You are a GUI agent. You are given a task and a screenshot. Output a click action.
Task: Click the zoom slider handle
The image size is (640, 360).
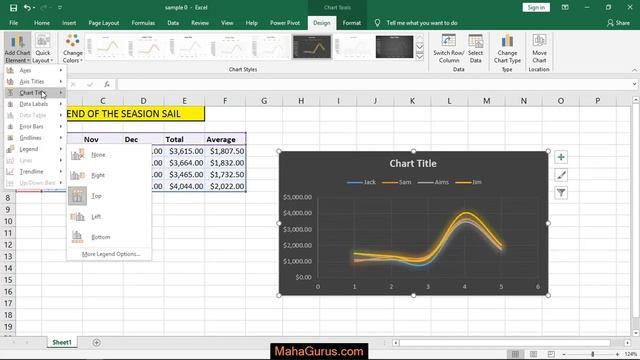click(x=593, y=354)
